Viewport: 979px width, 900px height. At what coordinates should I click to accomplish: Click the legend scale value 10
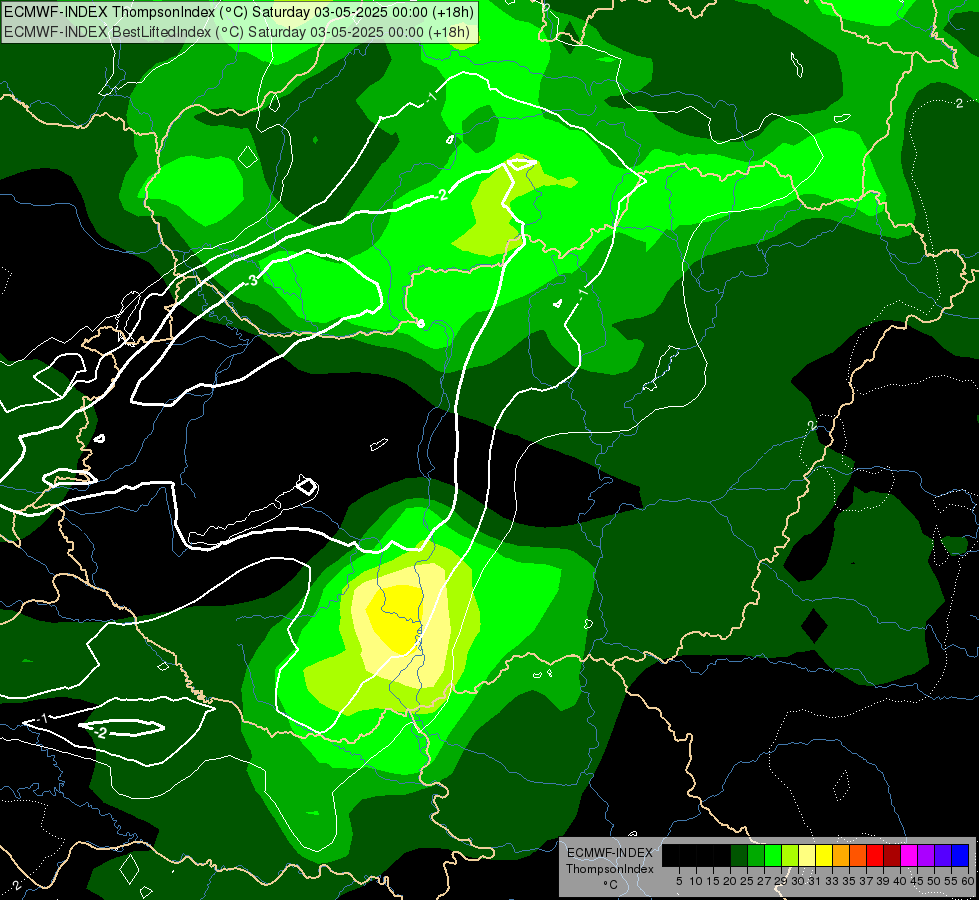(696, 881)
